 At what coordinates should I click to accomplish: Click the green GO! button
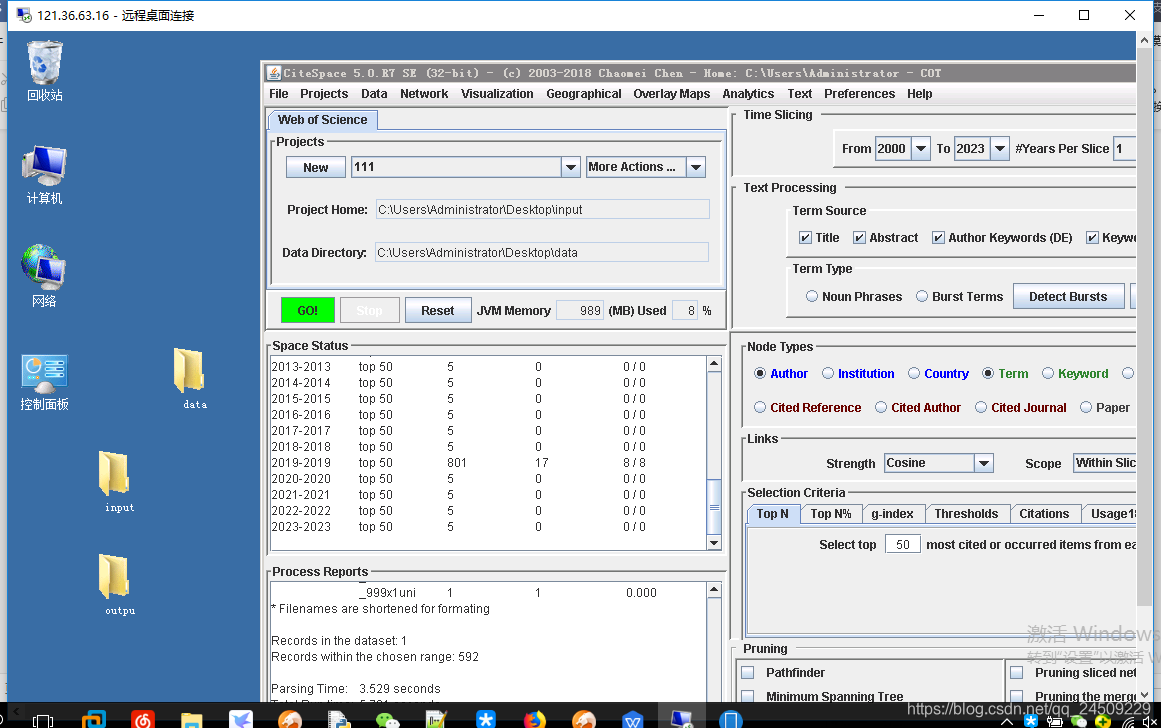307,310
